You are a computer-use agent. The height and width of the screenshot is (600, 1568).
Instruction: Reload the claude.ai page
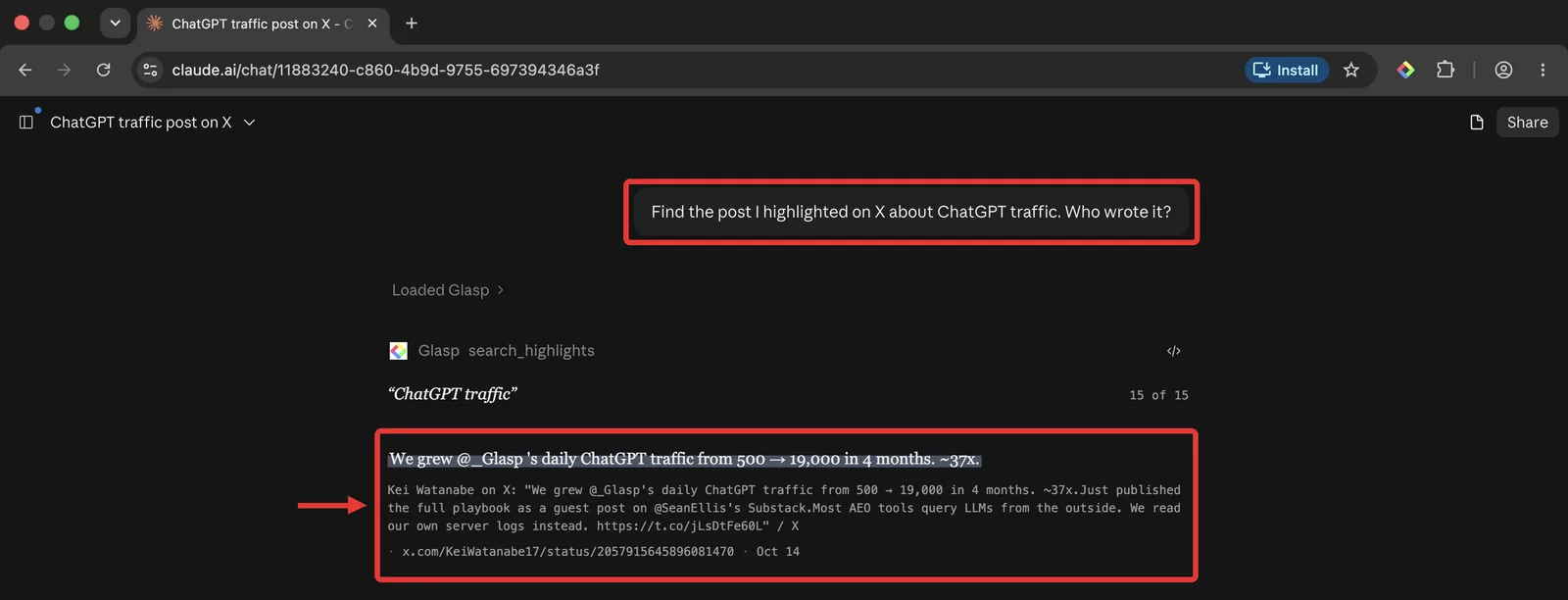click(103, 70)
